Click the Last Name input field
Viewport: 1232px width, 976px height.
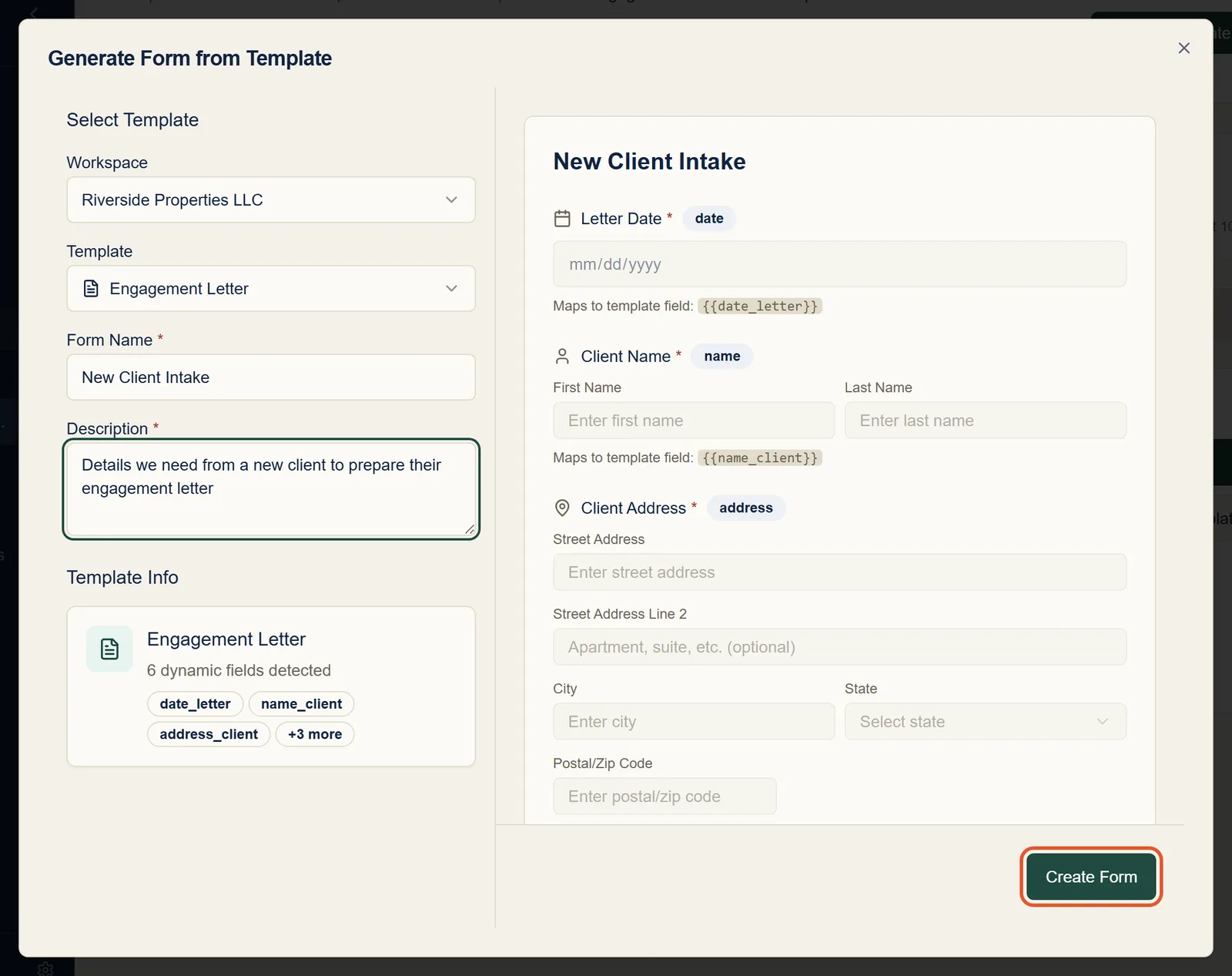(x=986, y=421)
